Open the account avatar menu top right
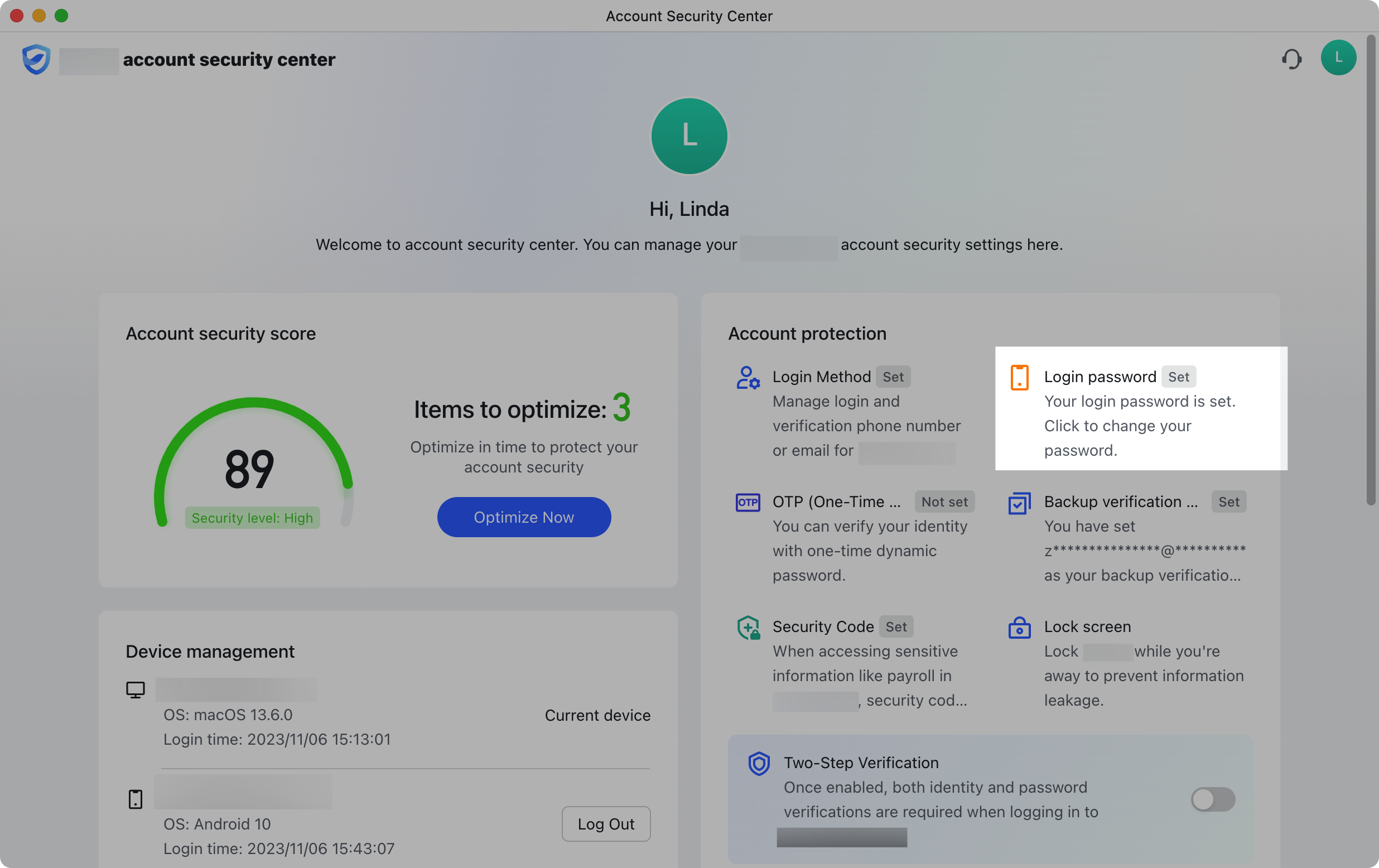Viewport: 1379px width, 868px height. [1338, 57]
